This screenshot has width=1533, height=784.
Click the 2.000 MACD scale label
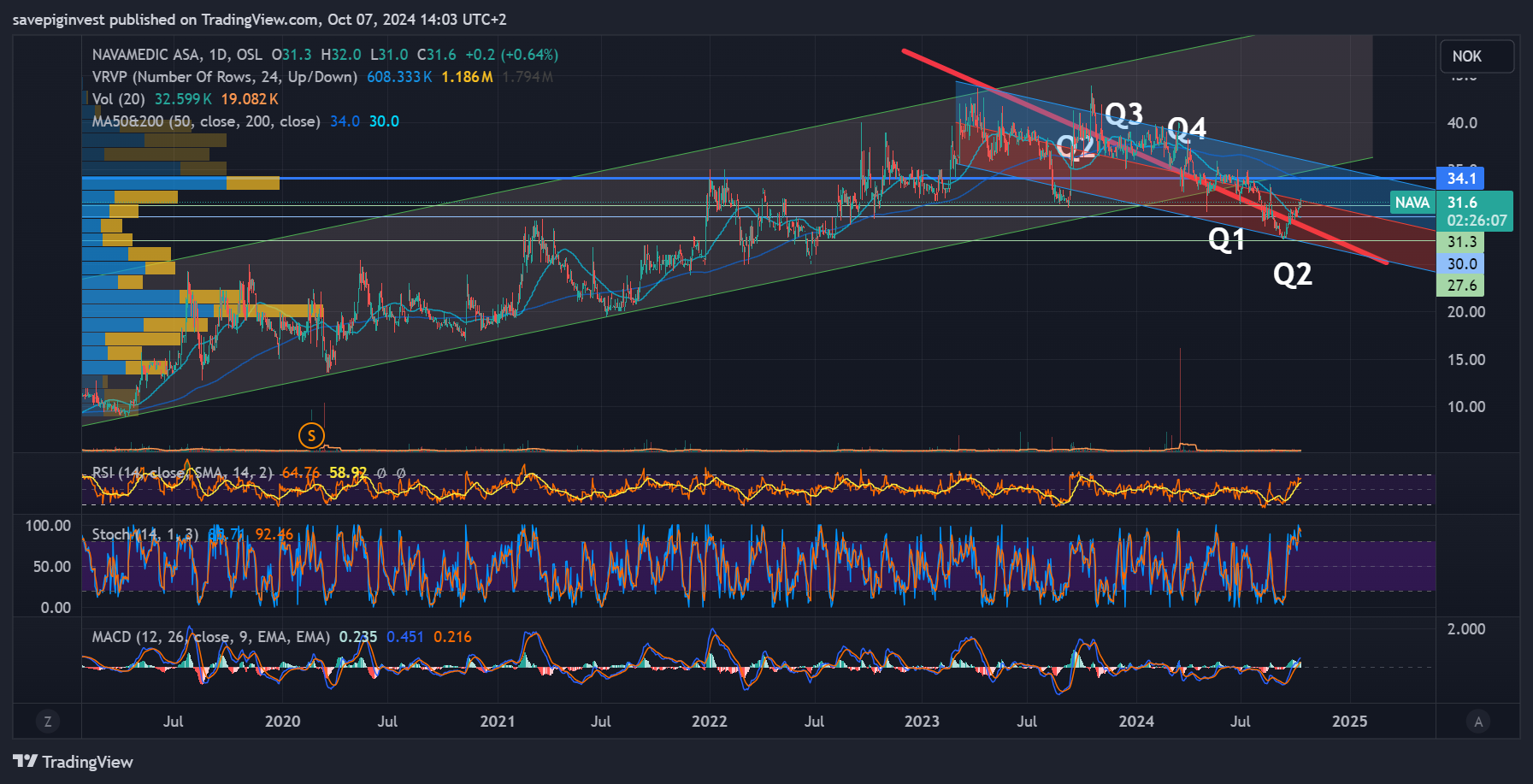point(1466,629)
